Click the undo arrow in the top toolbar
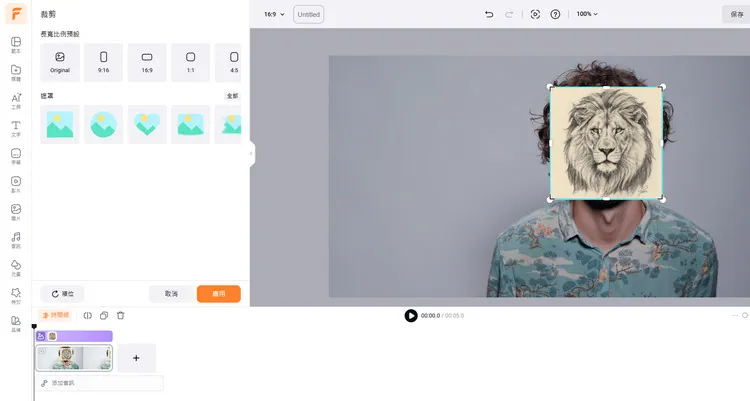 pyautogui.click(x=489, y=14)
